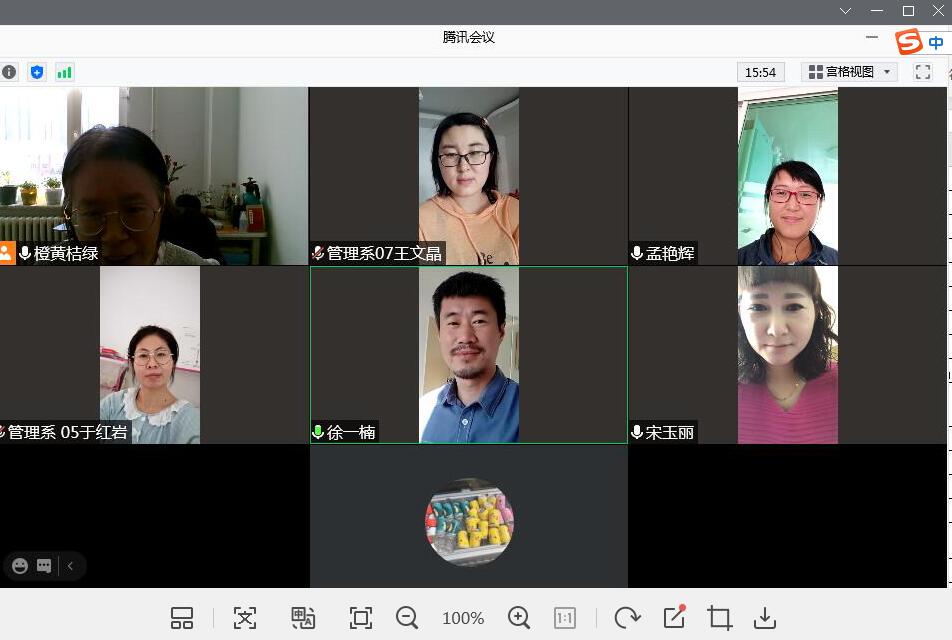Click the muted mic icon of 管理系07王文晶
This screenshot has width=952, height=640.
318,253
